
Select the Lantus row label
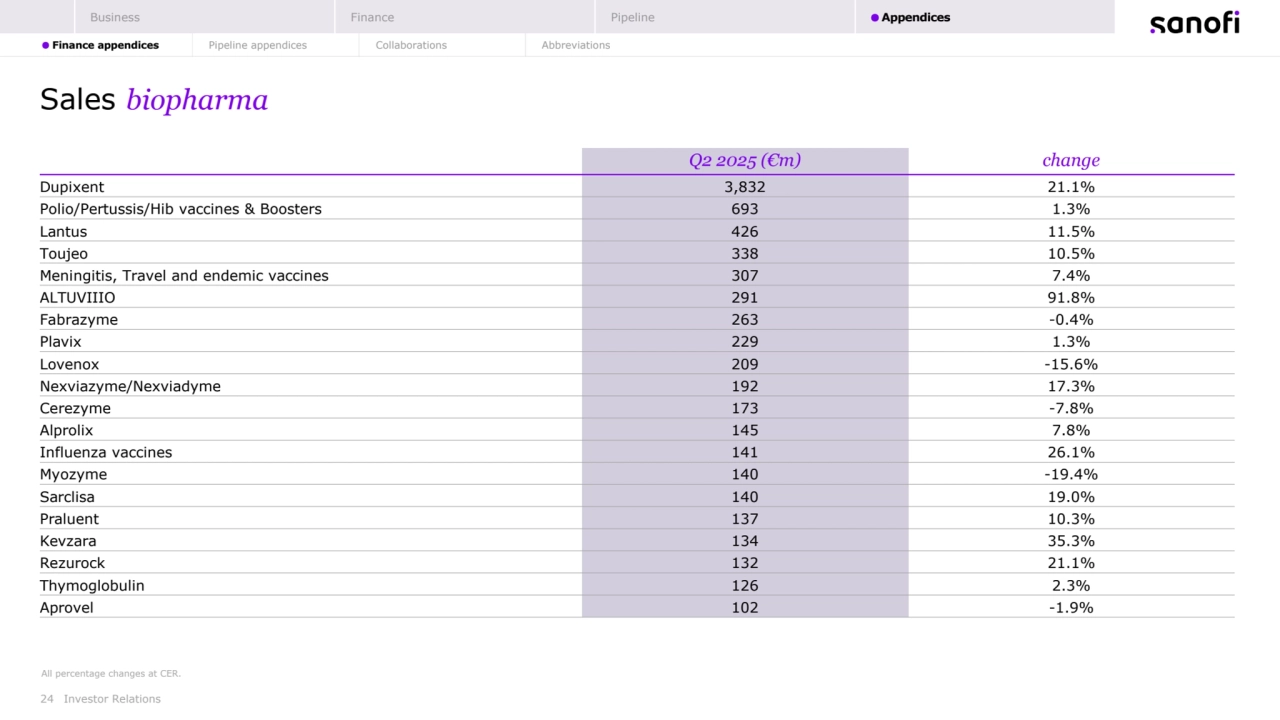click(63, 231)
